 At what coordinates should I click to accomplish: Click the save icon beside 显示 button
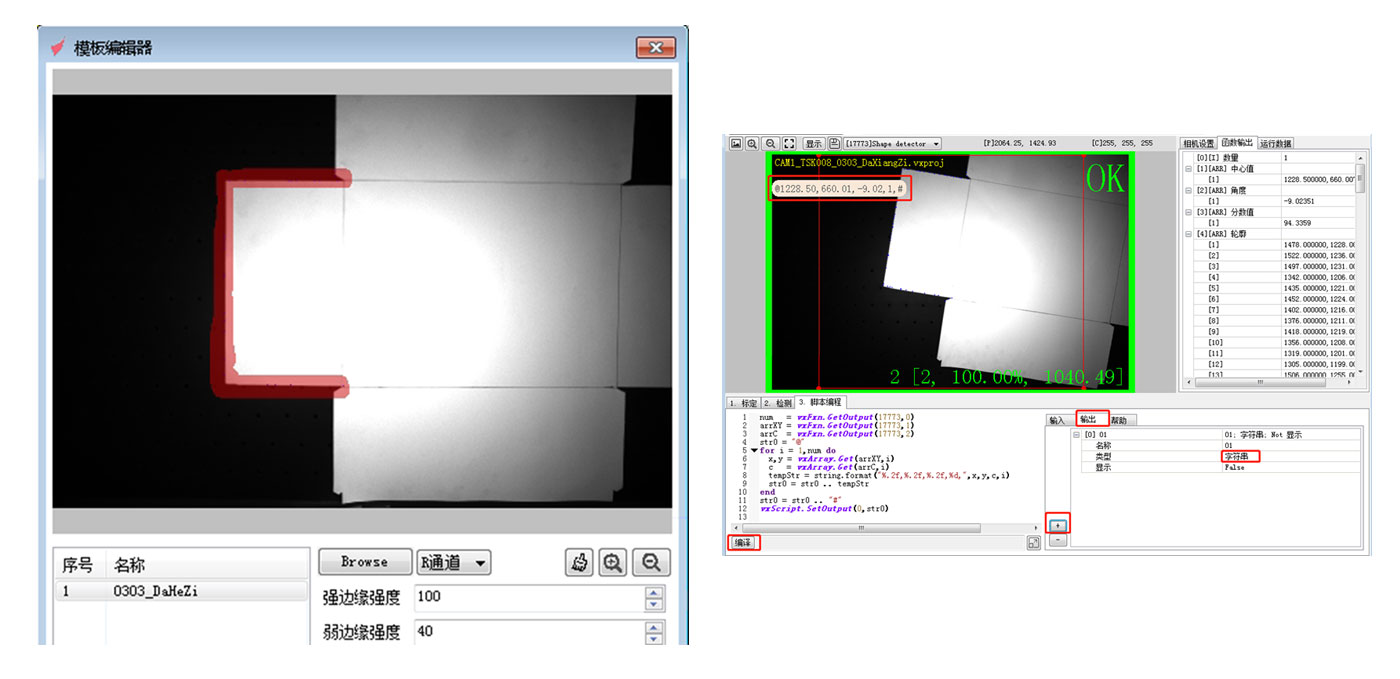click(x=834, y=144)
